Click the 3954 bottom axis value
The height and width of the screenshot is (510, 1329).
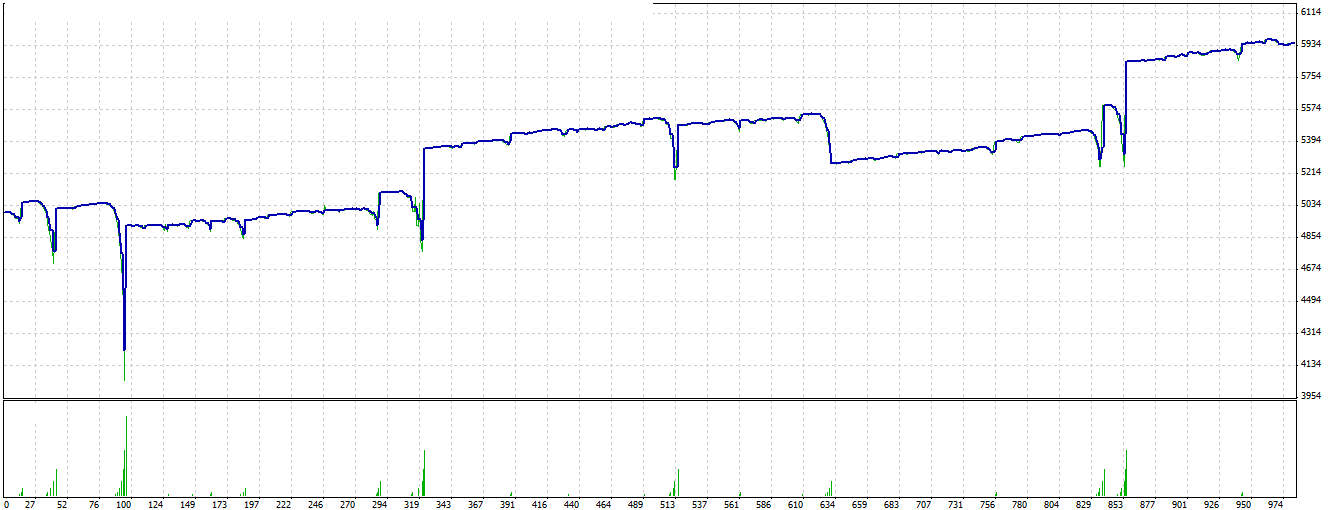[x=1312, y=396]
